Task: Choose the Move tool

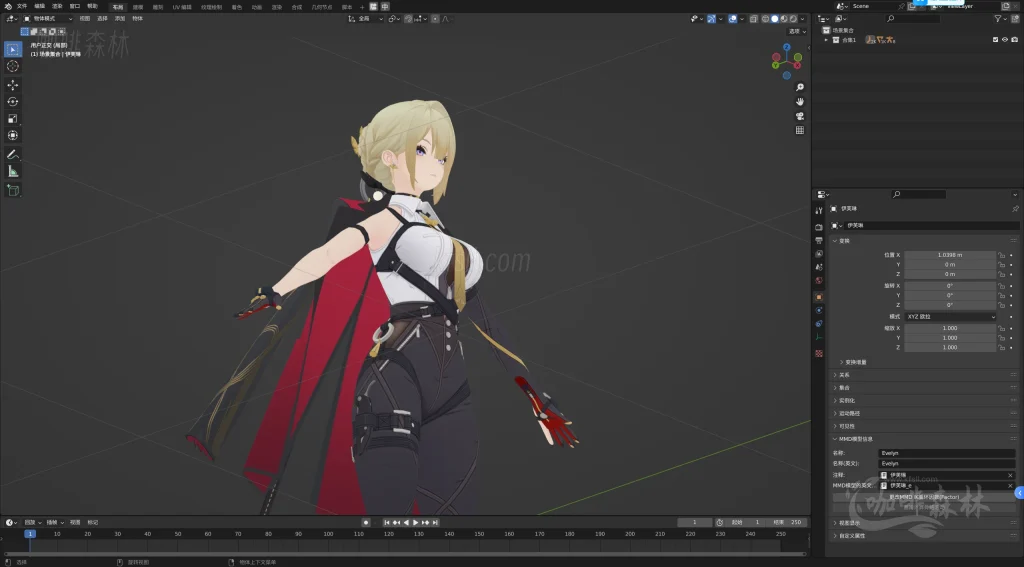Action: pyautogui.click(x=12, y=85)
